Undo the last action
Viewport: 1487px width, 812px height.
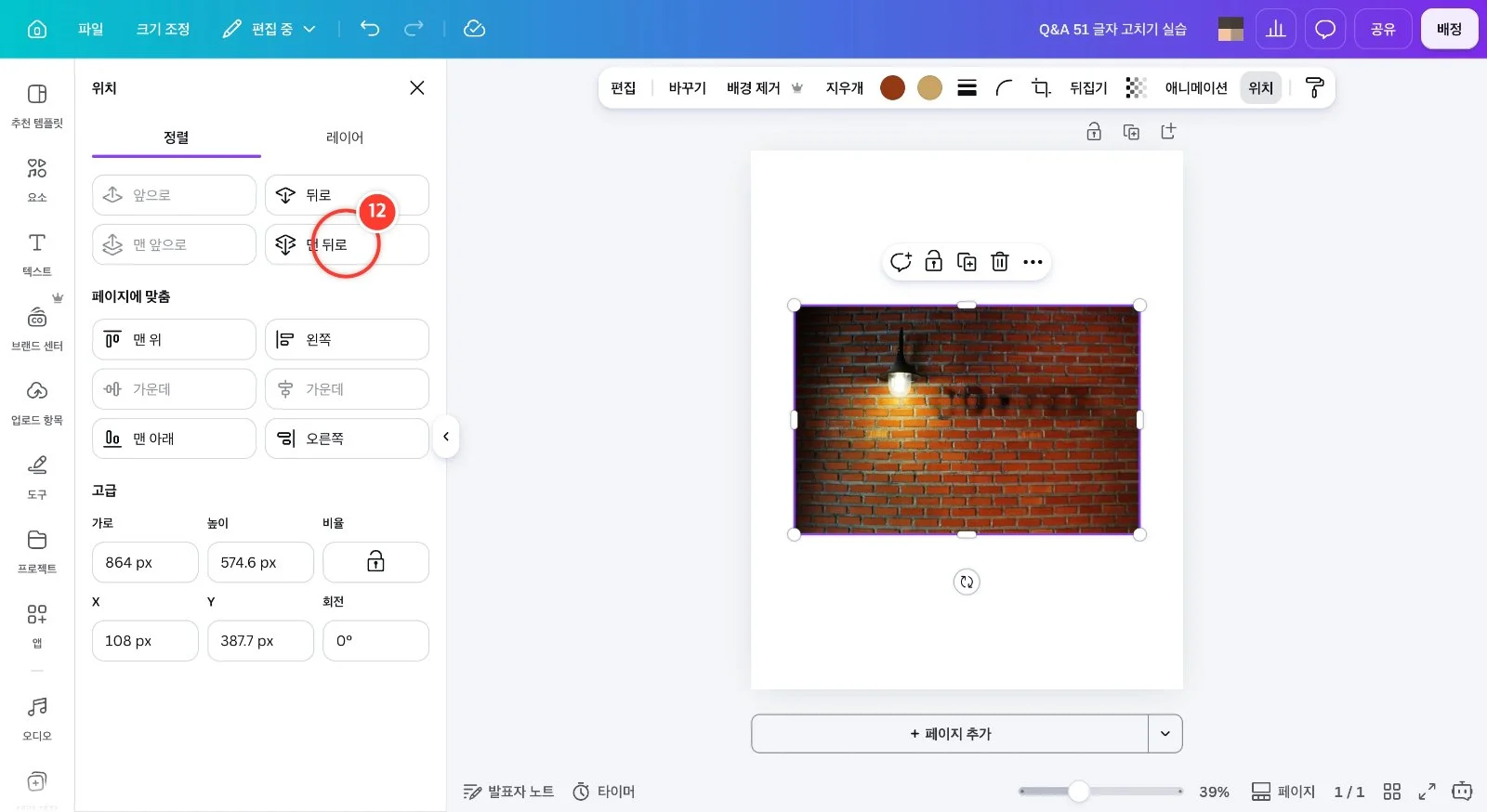point(370,29)
